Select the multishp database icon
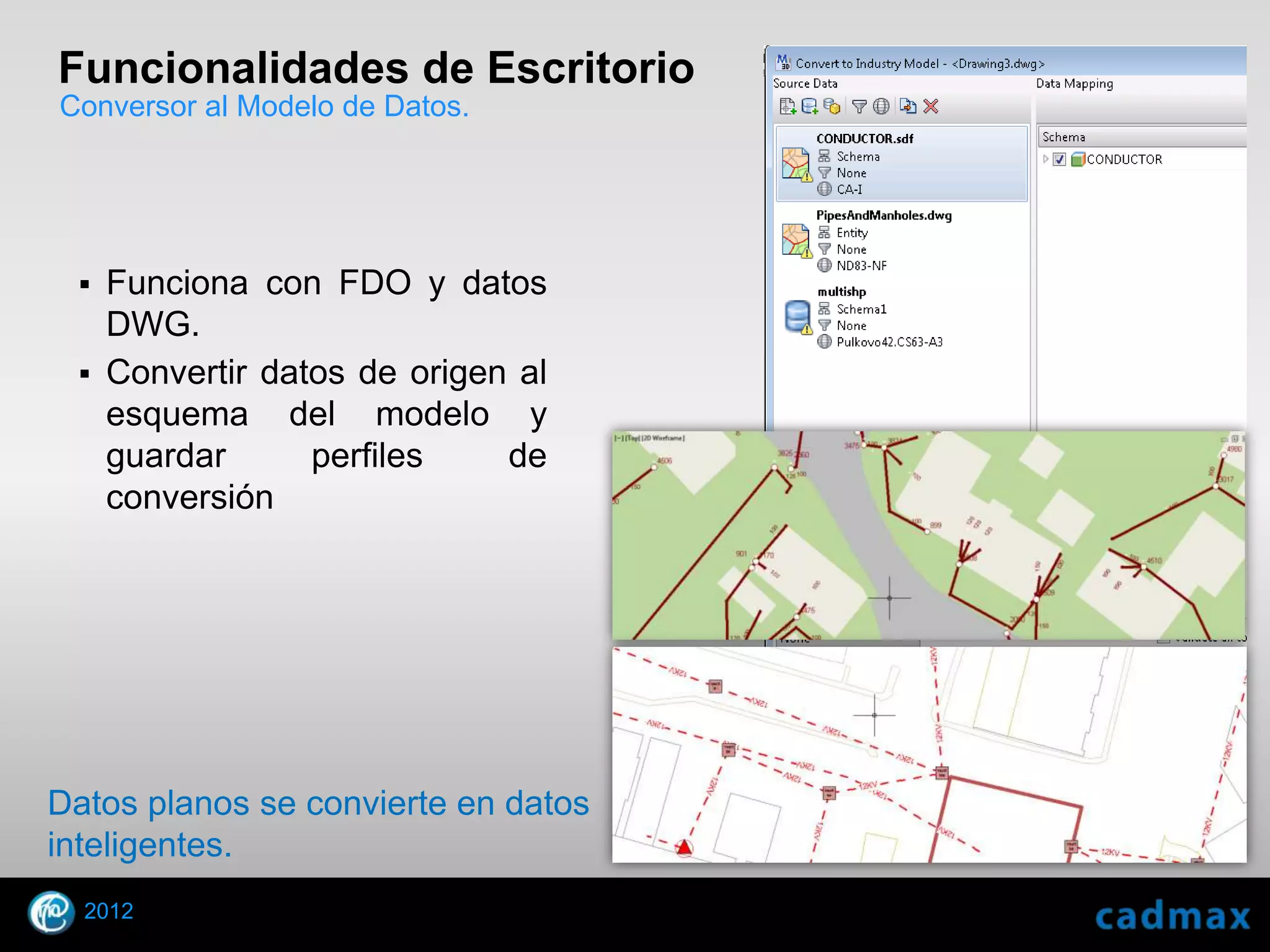Screen dimensions: 1270x952 798,317
